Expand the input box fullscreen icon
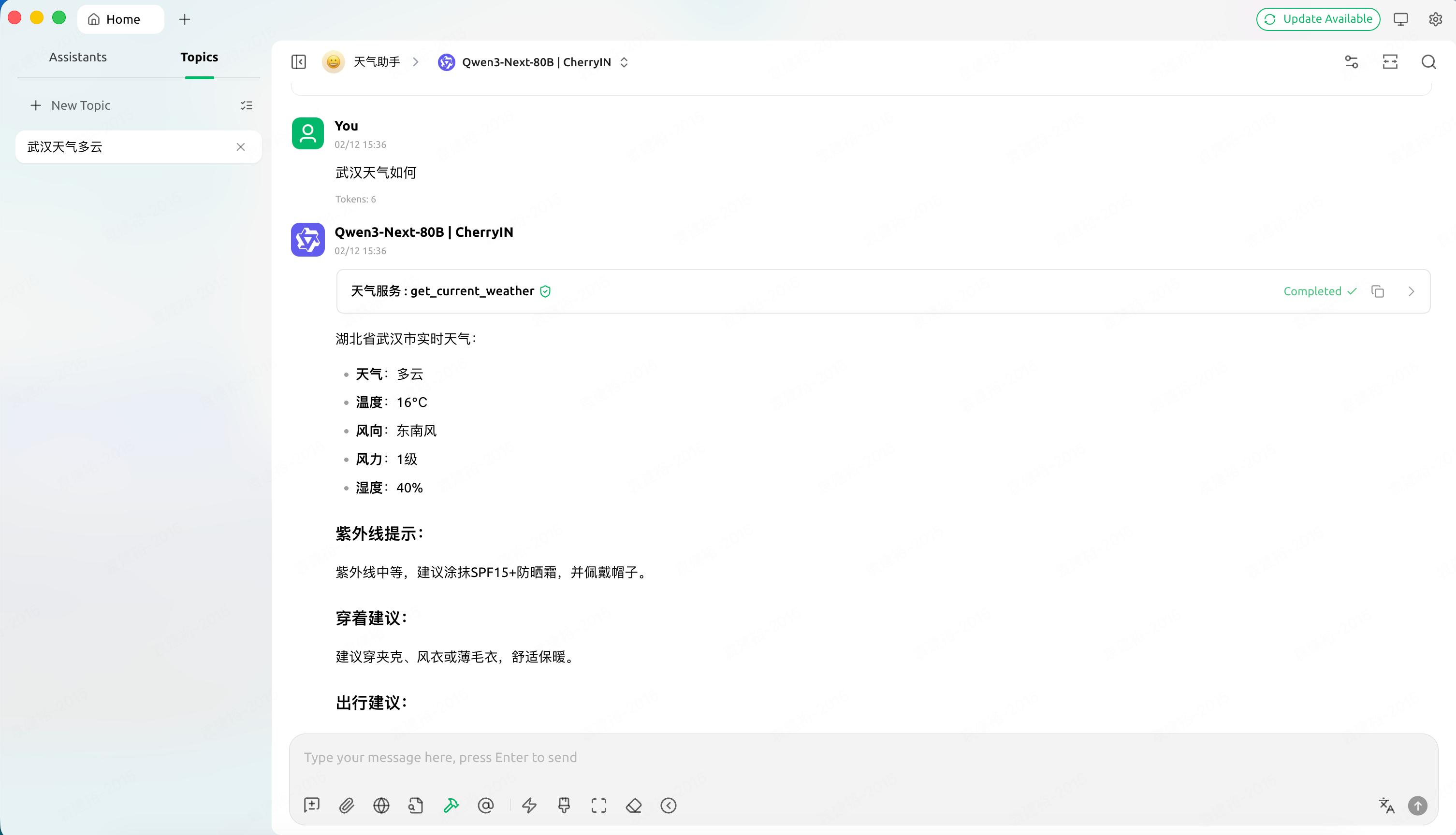 (598, 806)
